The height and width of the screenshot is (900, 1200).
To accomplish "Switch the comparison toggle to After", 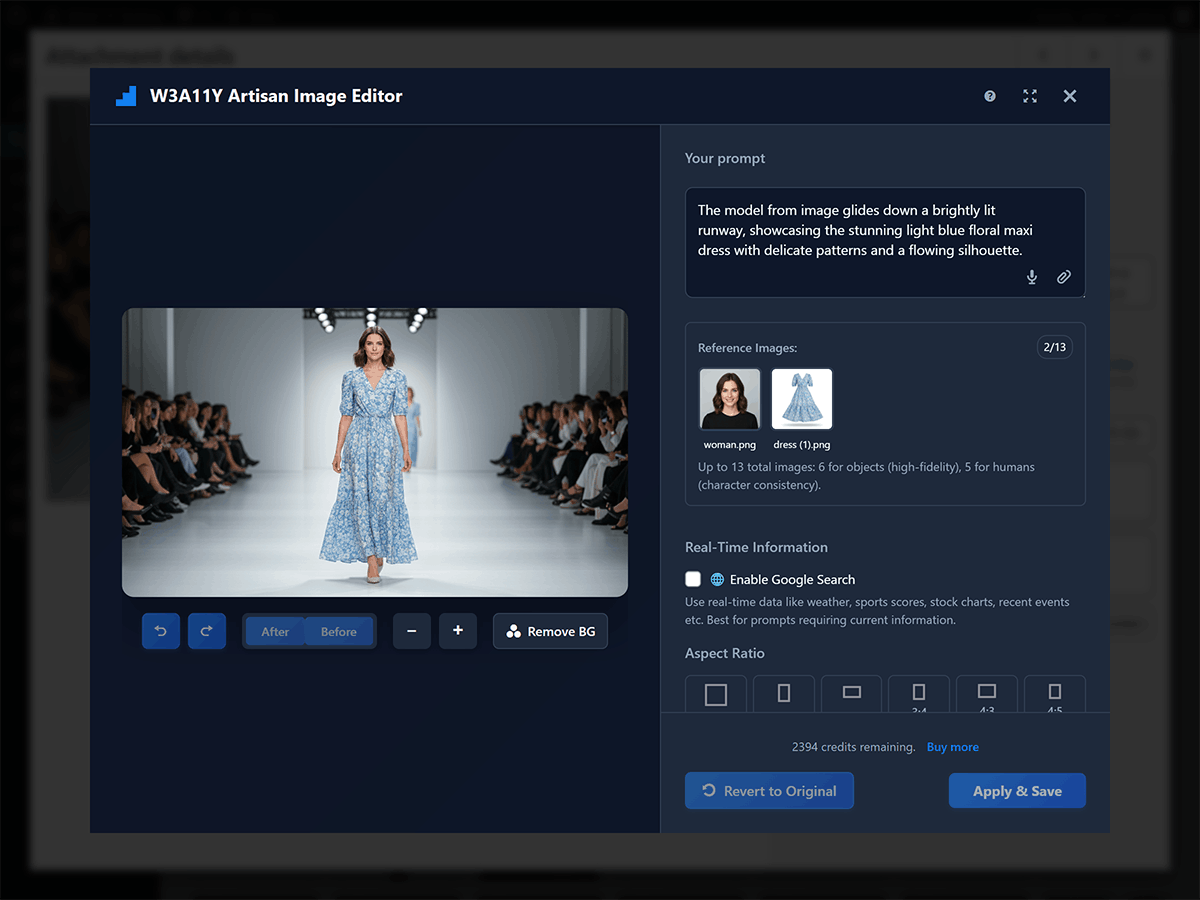I will (276, 631).
